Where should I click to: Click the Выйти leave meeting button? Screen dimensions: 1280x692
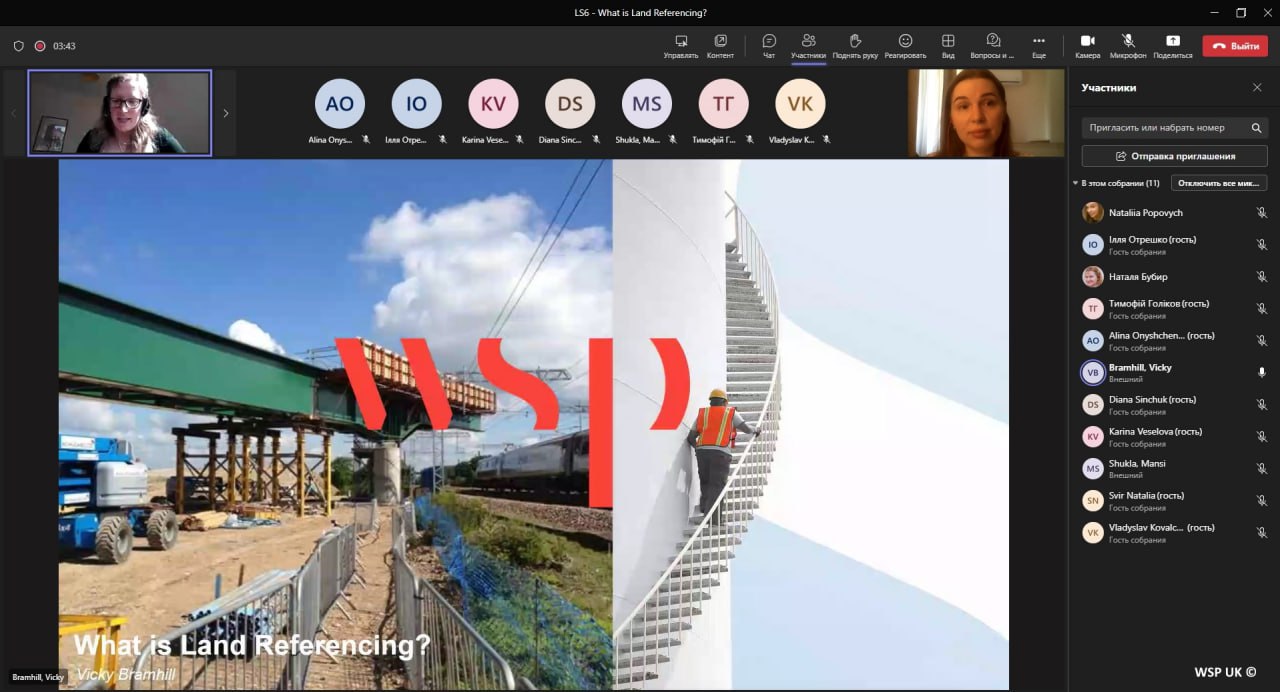coord(1234,46)
